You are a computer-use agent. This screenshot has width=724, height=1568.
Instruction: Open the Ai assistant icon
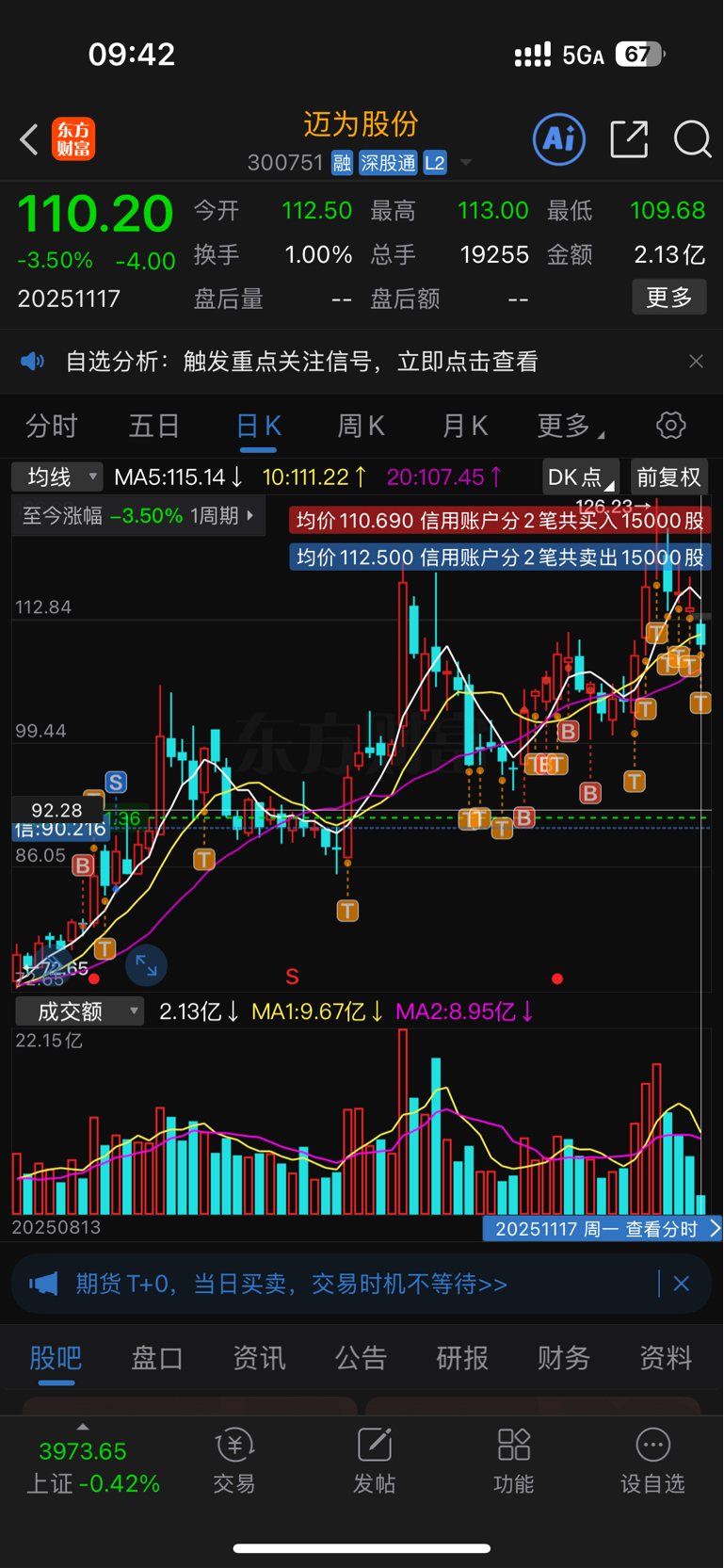click(559, 139)
